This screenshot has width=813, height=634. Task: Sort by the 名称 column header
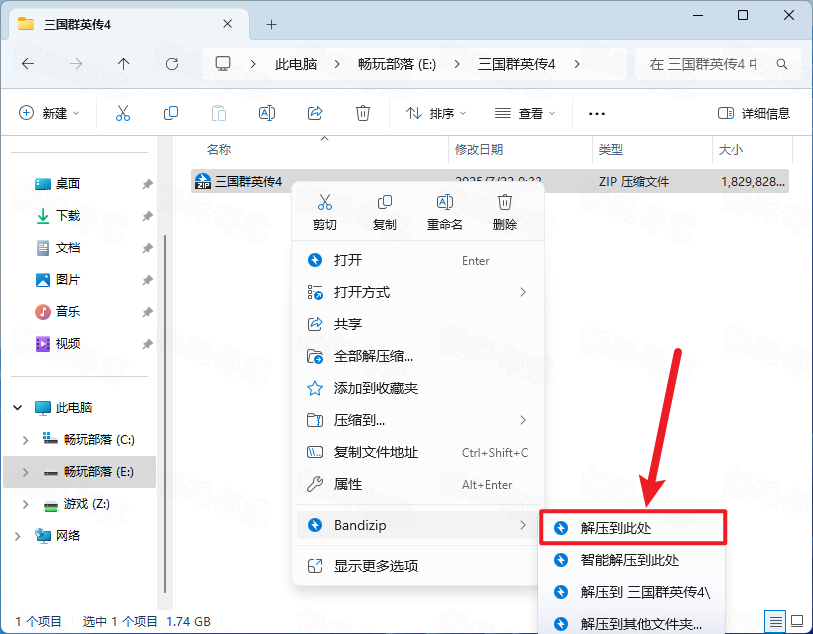click(x=219, y=150)
